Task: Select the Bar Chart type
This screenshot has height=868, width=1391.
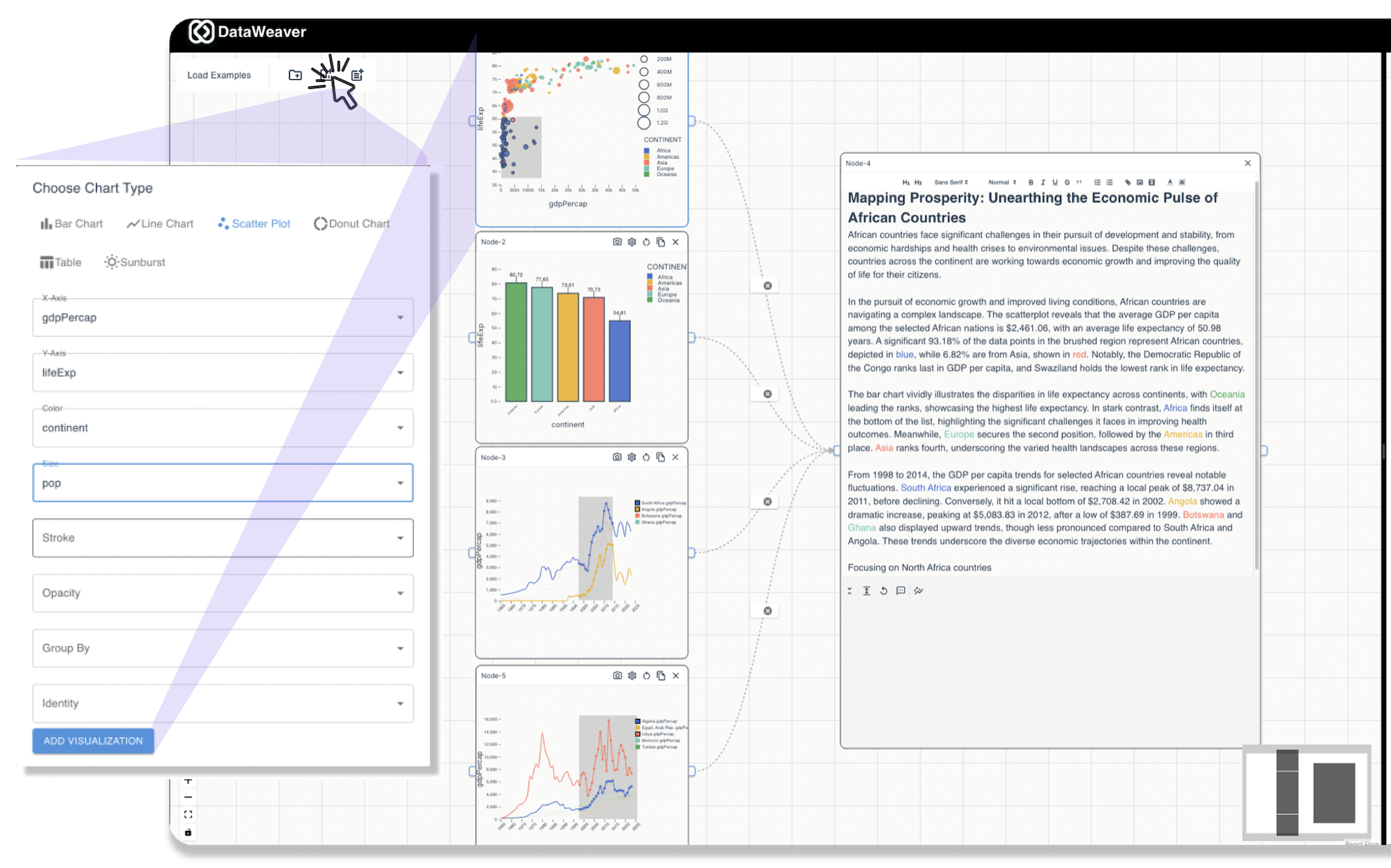Action: [72, 223]
